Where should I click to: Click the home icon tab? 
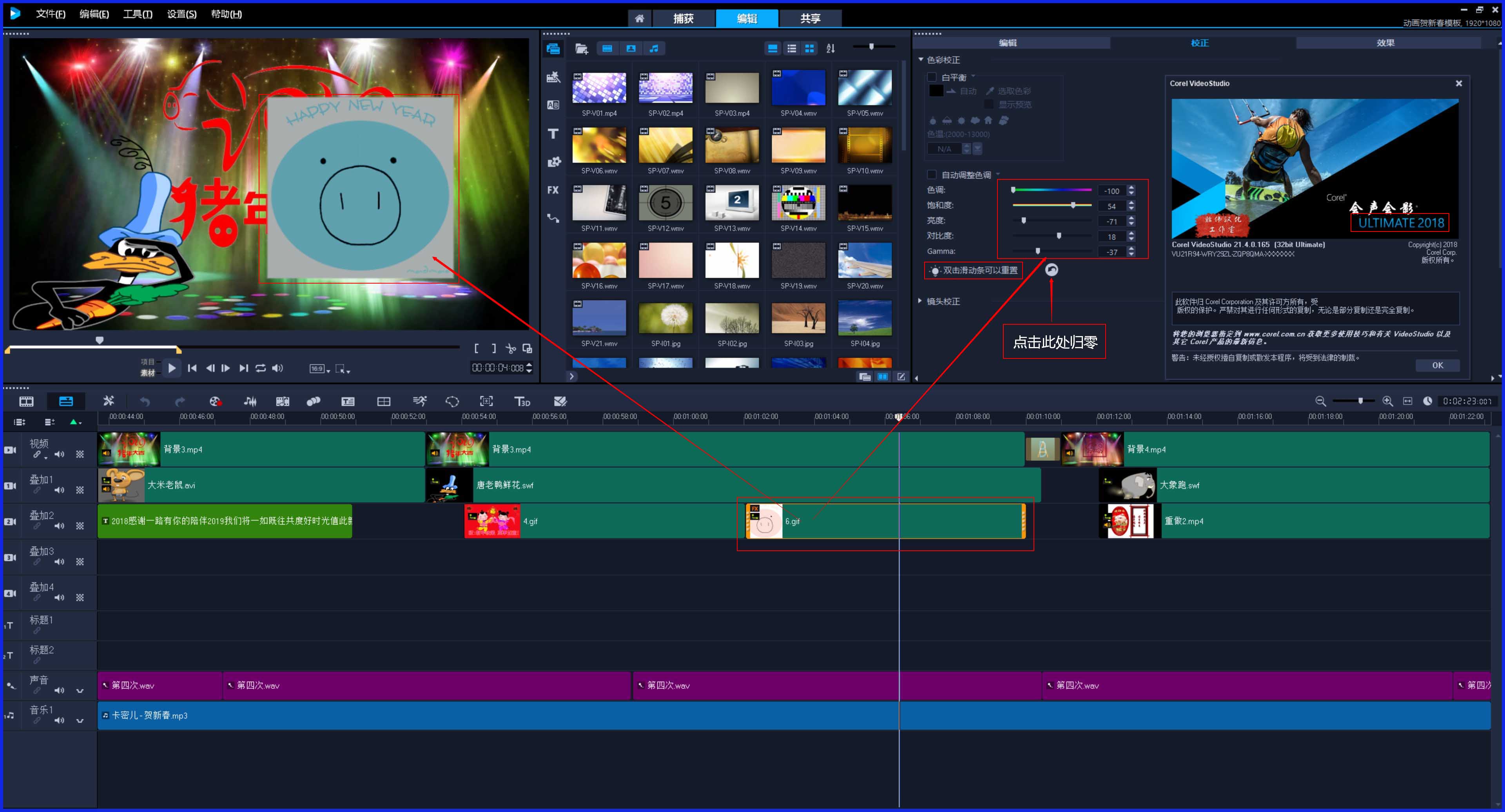(x=640, y=18)
